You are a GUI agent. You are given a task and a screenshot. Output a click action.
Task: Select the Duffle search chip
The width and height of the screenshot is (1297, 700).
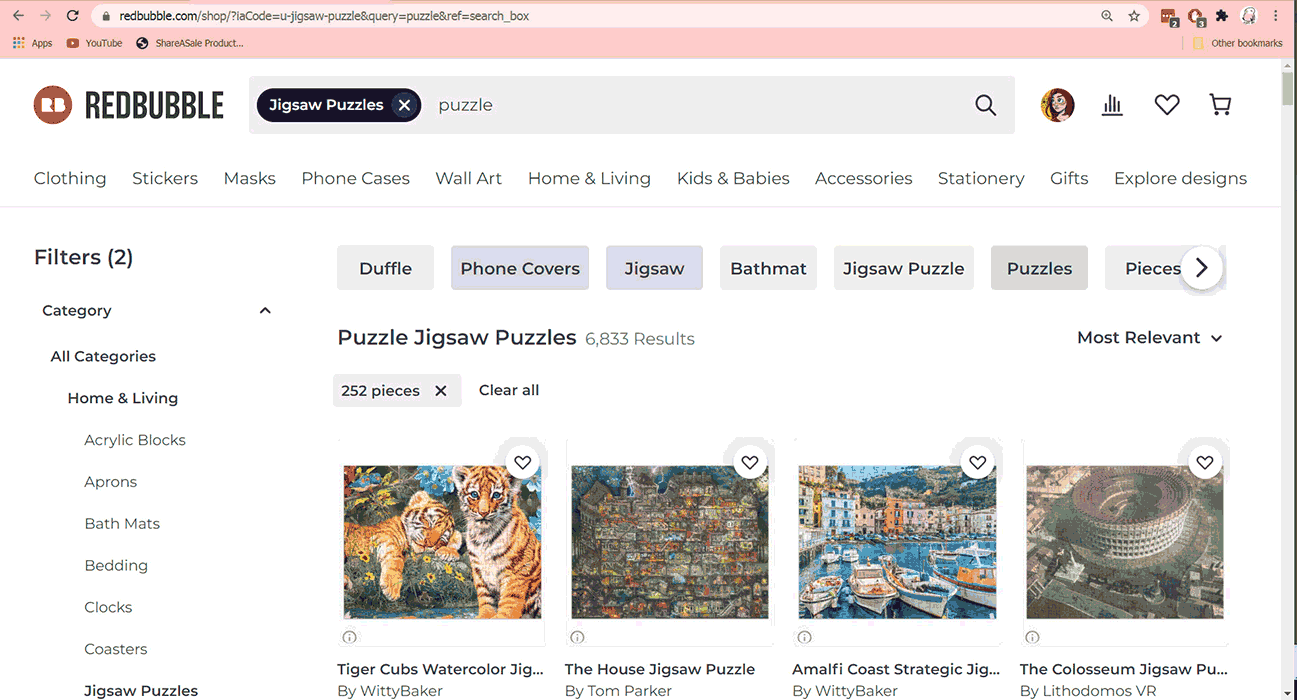pyautogui.click(x=385, y=268)
